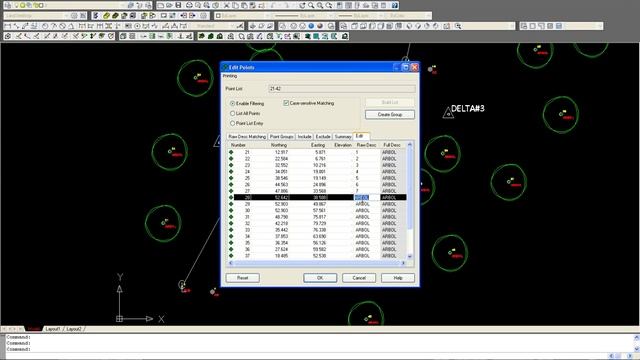Screen dimensions: 640x360
Task: Click the Center Mark circle icon
Action: [x=138, y=26]
